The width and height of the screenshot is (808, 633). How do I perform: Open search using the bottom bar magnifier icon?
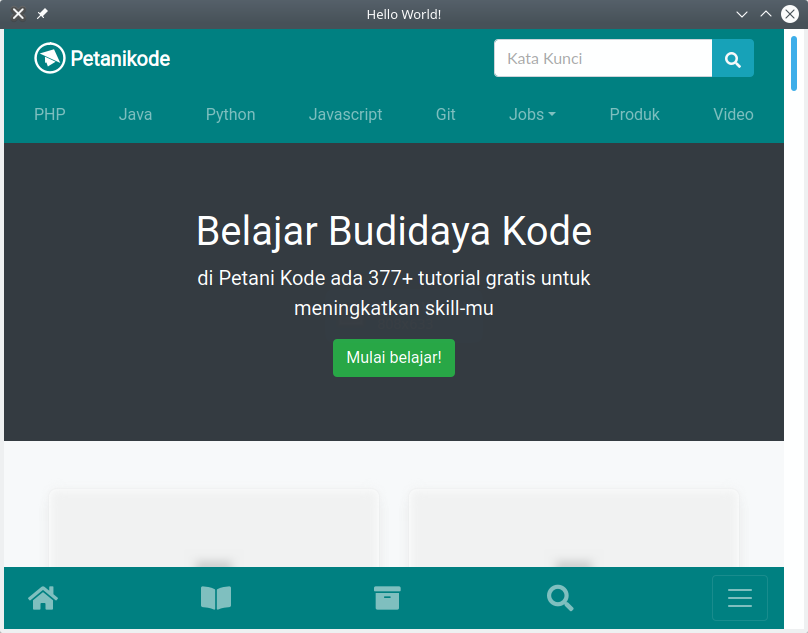[560, 598]
